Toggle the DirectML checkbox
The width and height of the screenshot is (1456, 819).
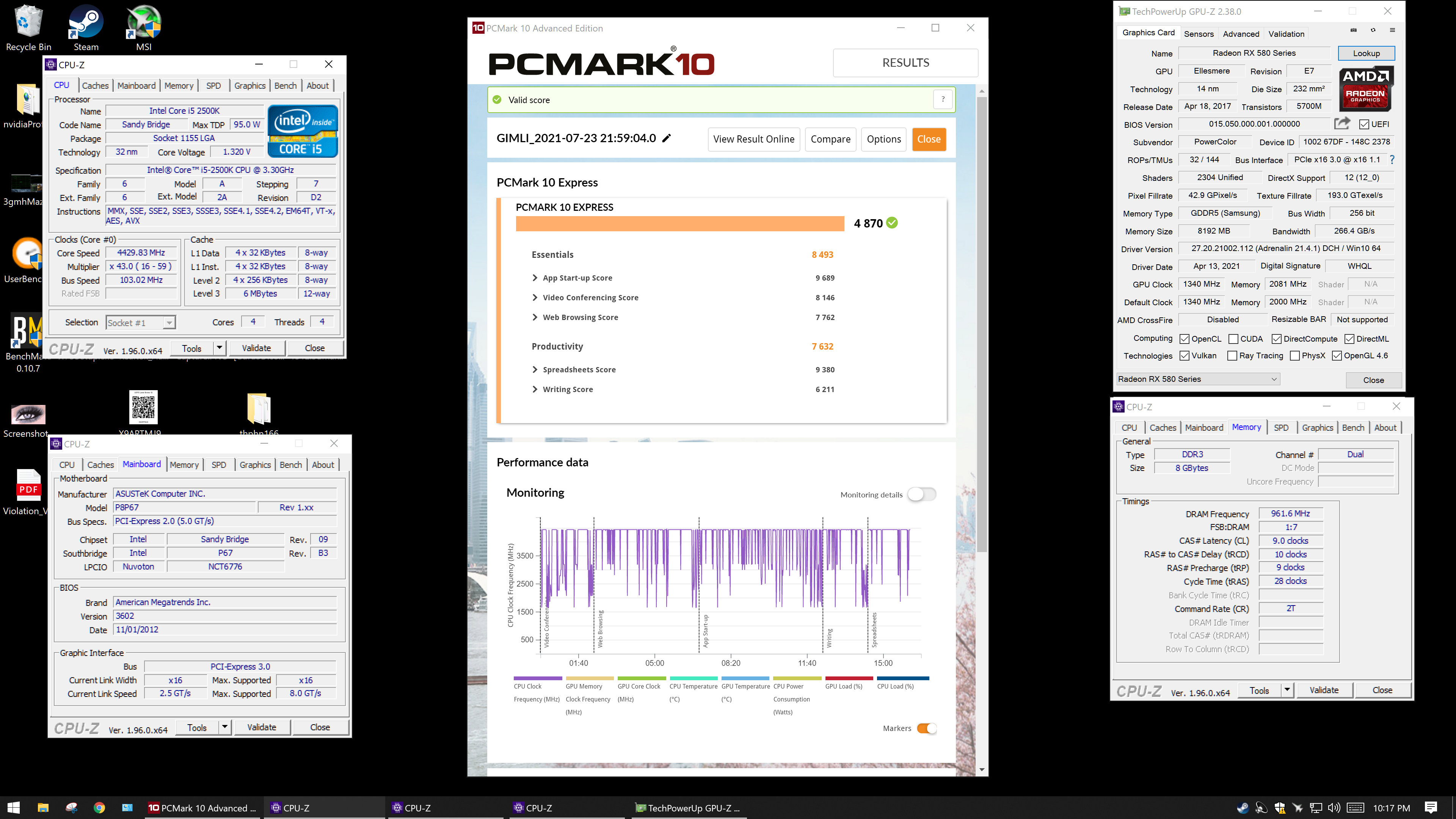(x=1349, y=339)
